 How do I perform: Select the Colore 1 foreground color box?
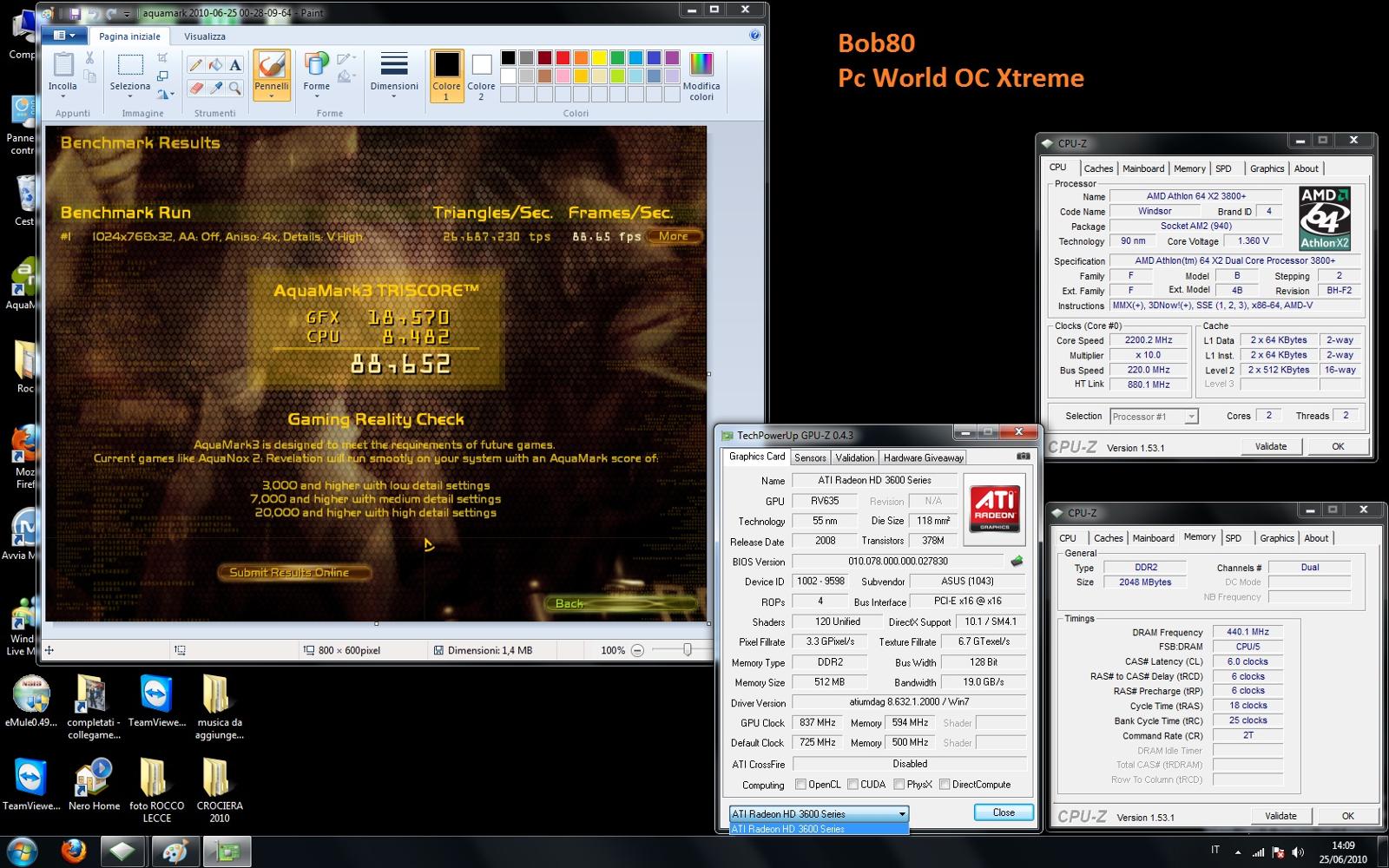446,76
